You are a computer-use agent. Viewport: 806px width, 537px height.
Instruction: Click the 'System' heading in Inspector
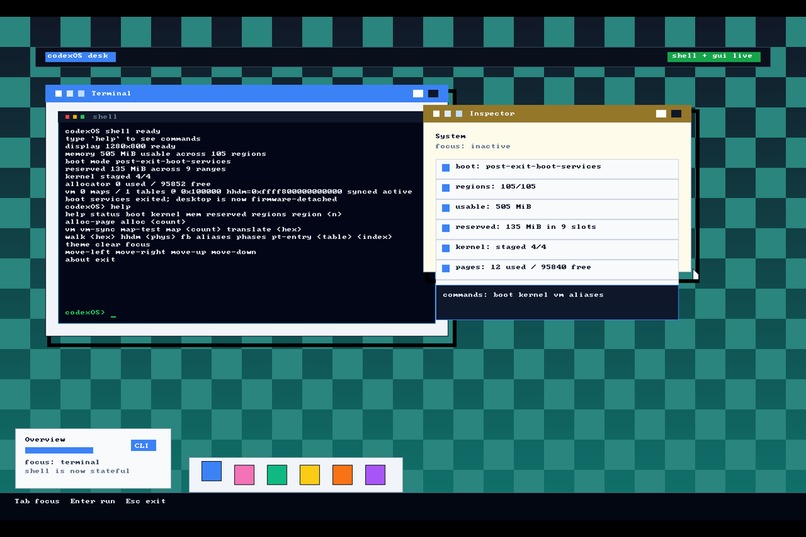(x=450, y=136)
